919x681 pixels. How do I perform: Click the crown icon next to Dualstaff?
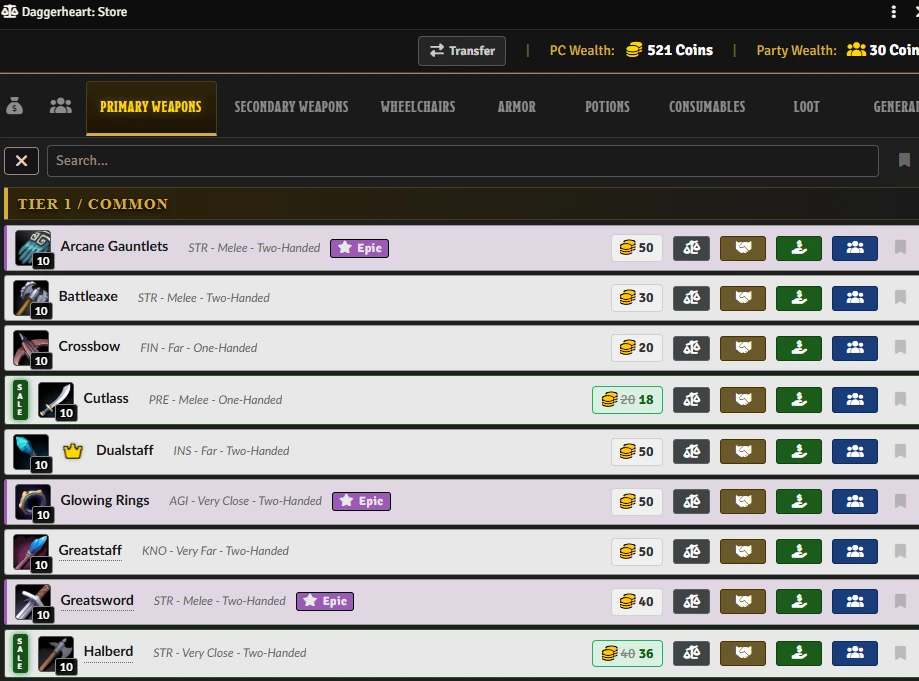[73, 451]
